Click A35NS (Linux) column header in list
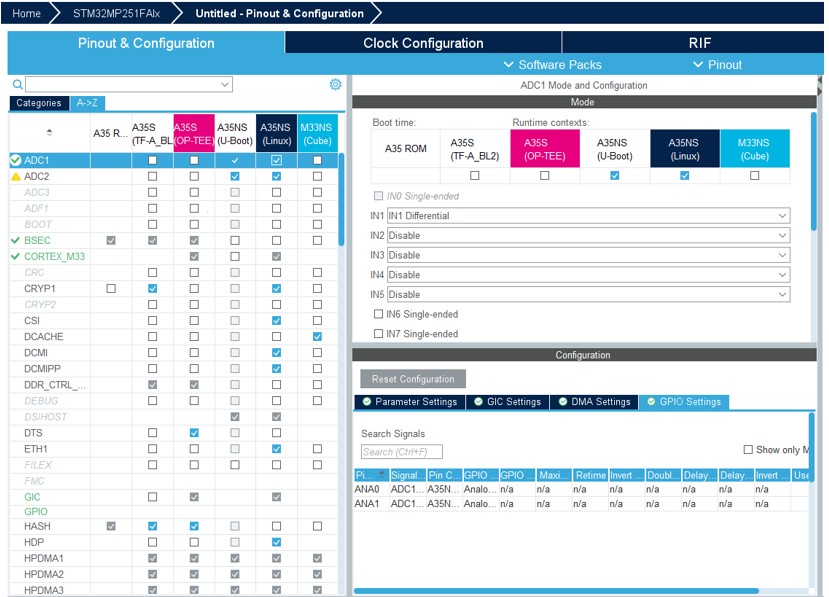 click(x=276, y=134)
